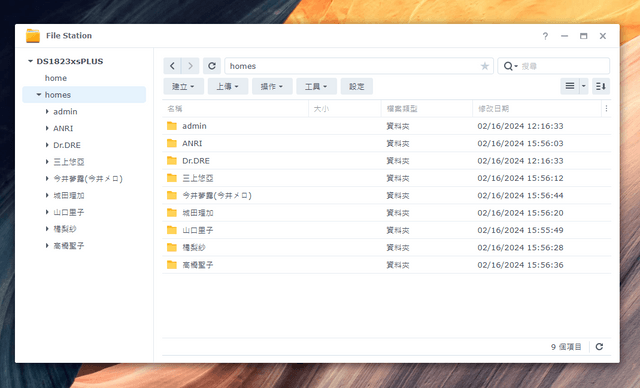Go forward with the right arrow navigation button
Image resolution: width=640 pixels, height=388 pixels.
(x=190, y=66)
